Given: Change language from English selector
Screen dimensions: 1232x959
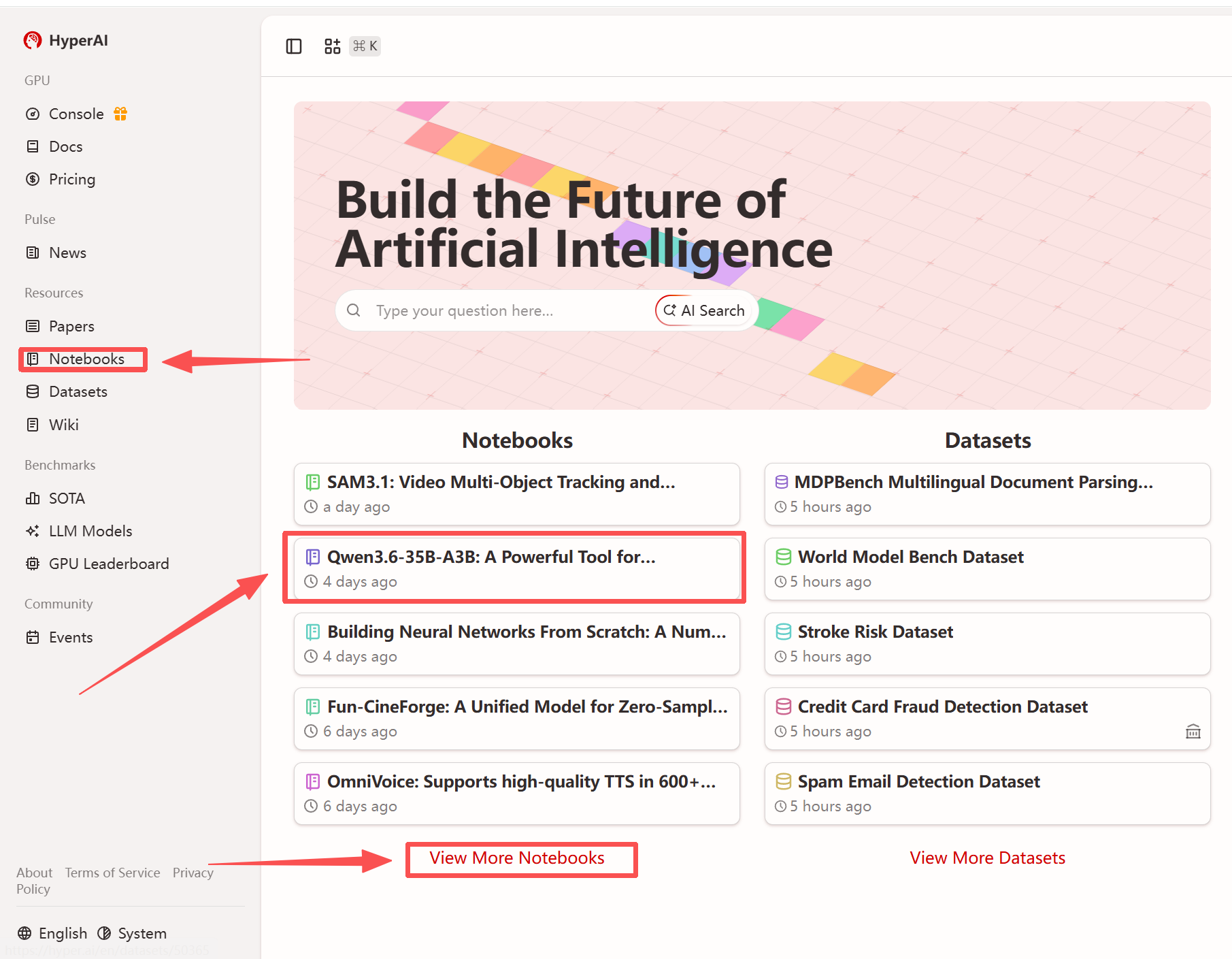Looking at the screenshot, I should click(53, 933).
